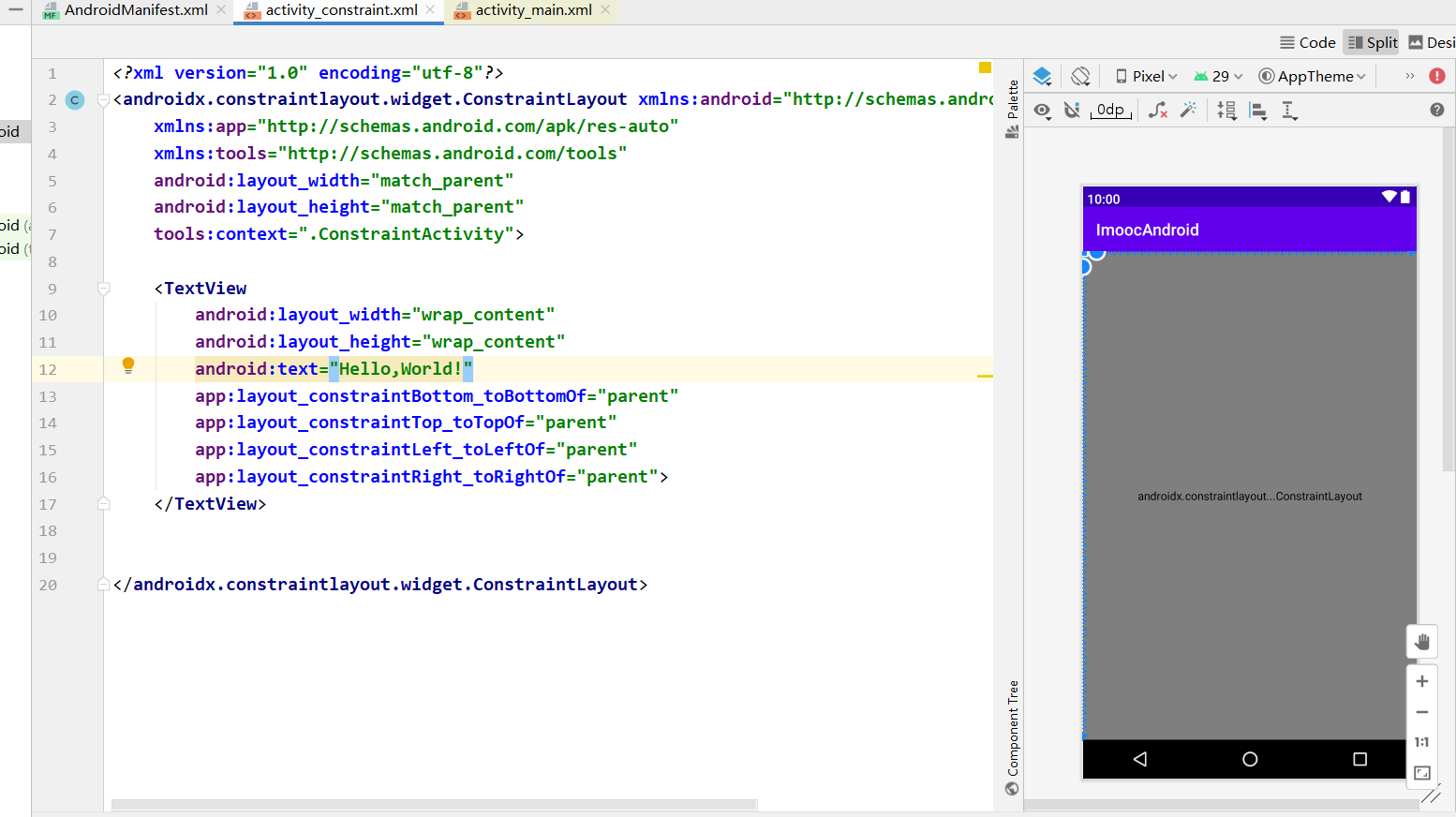1456x817 pixels.
Task: Click the 10:00 status bar time
Action: pyautogui.click(x=1104, y=199)
